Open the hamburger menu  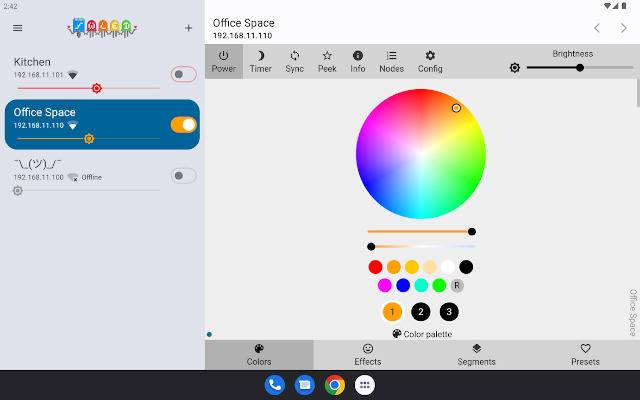point(18,28)
